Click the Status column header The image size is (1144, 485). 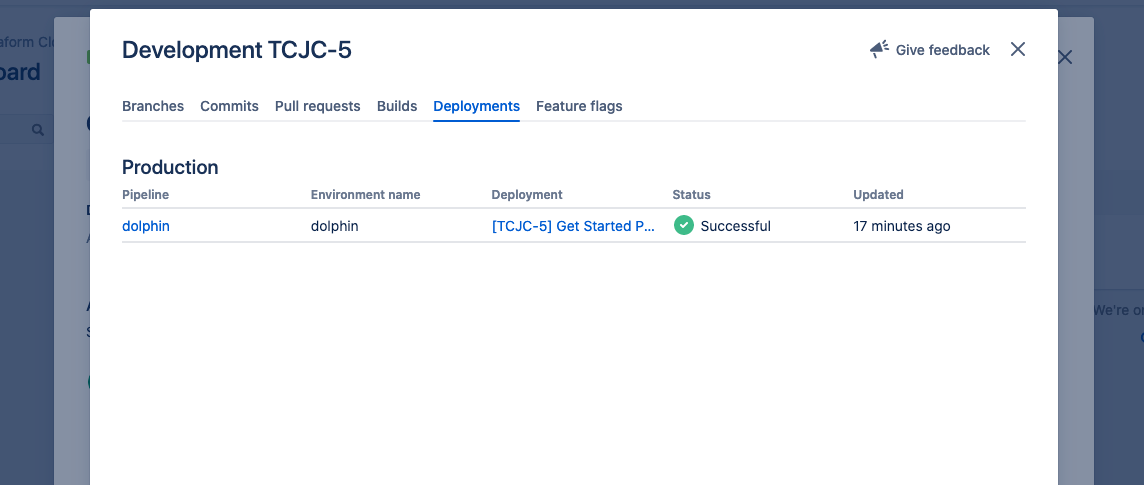(691, 195)
